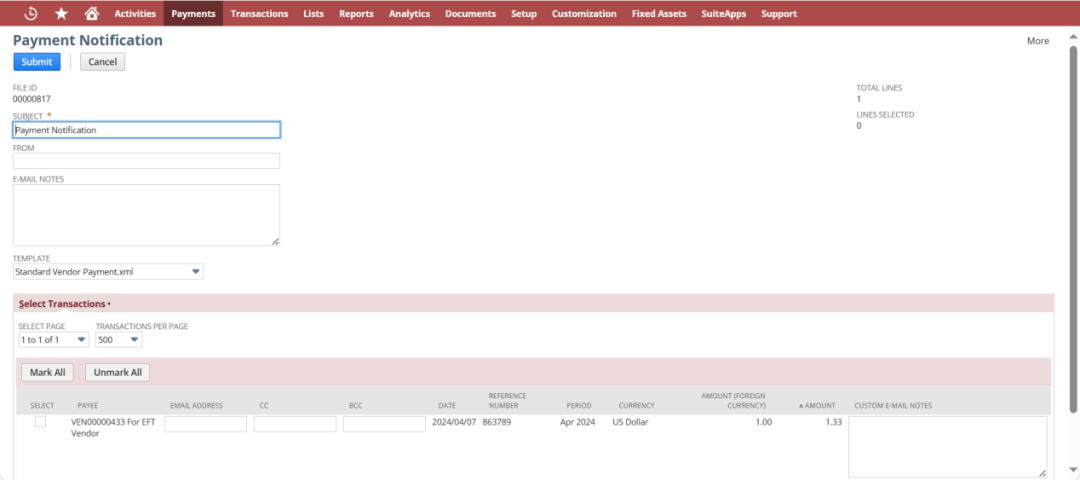Viewport: 1080px width, 480px height.
Task: Click the Period column header
Action: coord(579,406)
